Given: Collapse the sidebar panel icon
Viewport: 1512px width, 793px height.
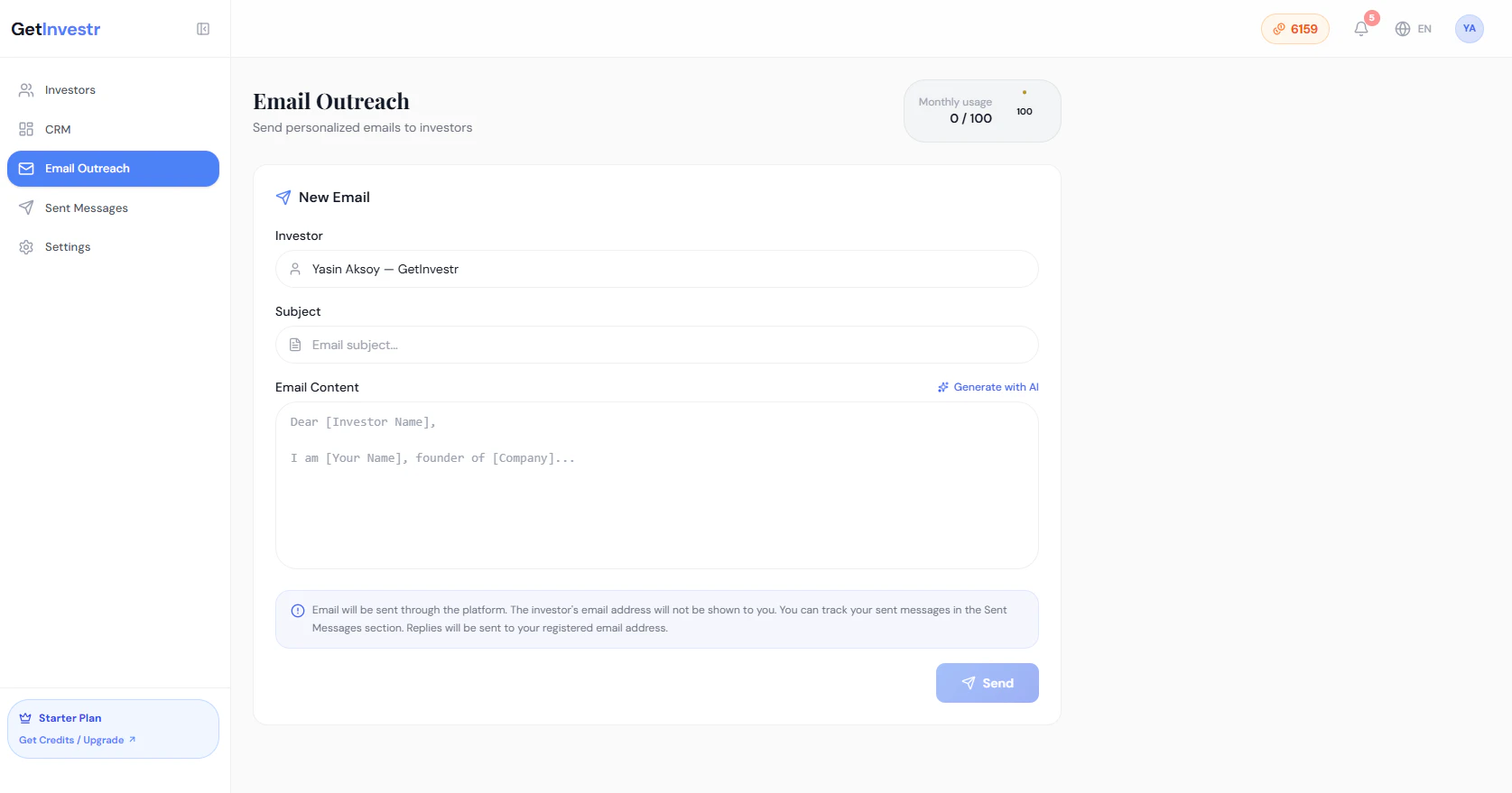Looking at the screenshot, I should 203,29.
